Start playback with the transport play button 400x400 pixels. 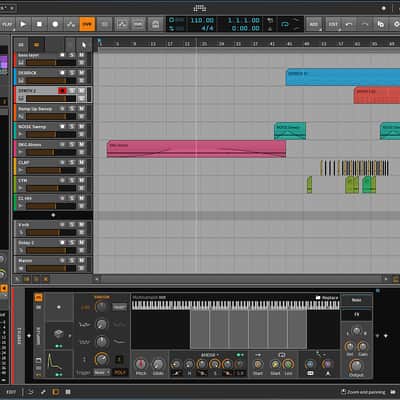tap(23, 24)
